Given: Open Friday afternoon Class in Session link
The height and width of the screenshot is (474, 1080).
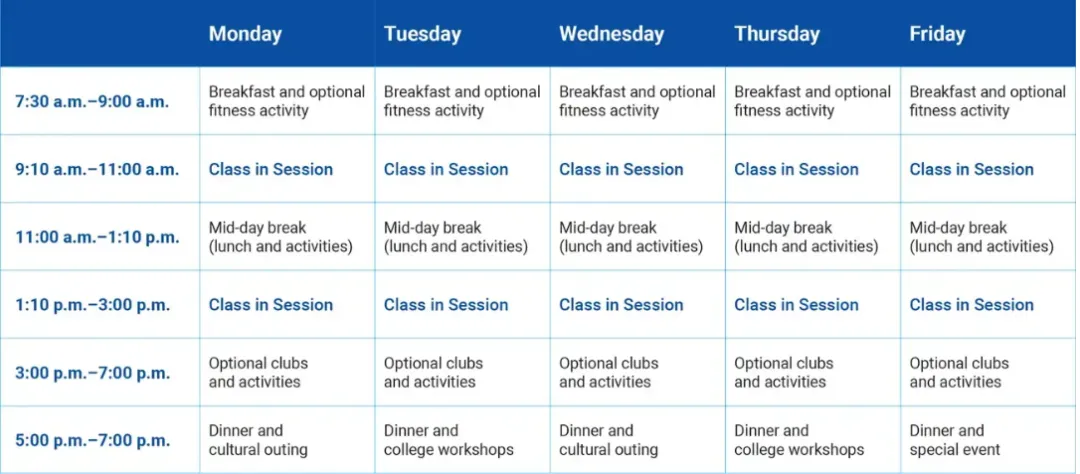Looking at the screenshot, I should click(x=971, y=305).
